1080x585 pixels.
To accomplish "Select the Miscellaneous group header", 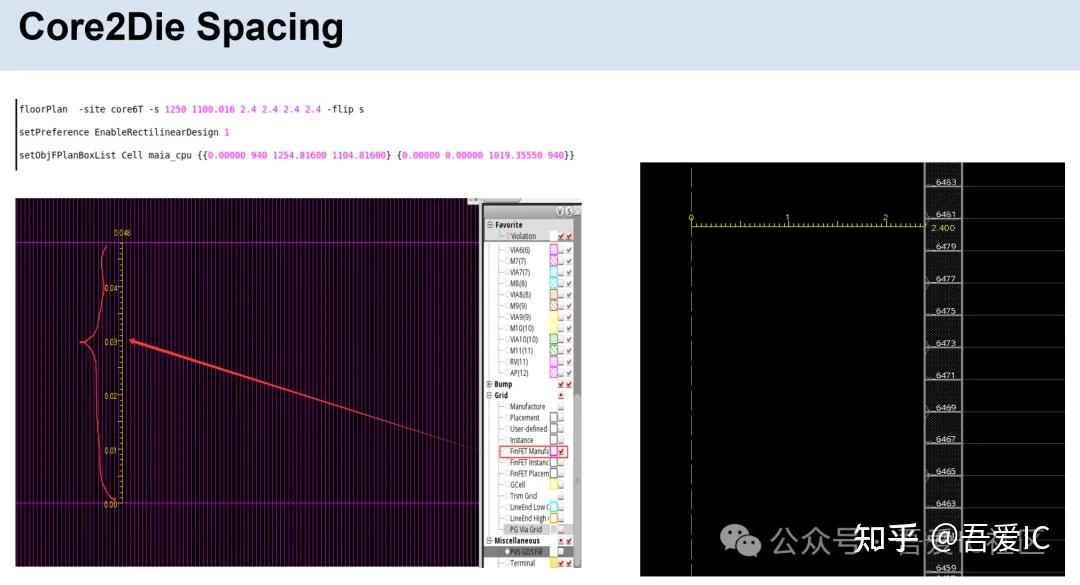I will (516, 539).
